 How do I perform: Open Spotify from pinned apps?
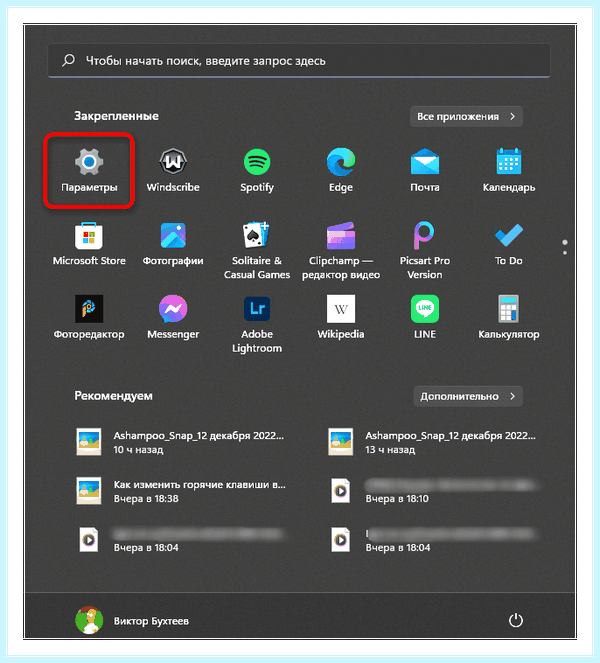pyautogui.click(x=257, y=170)
